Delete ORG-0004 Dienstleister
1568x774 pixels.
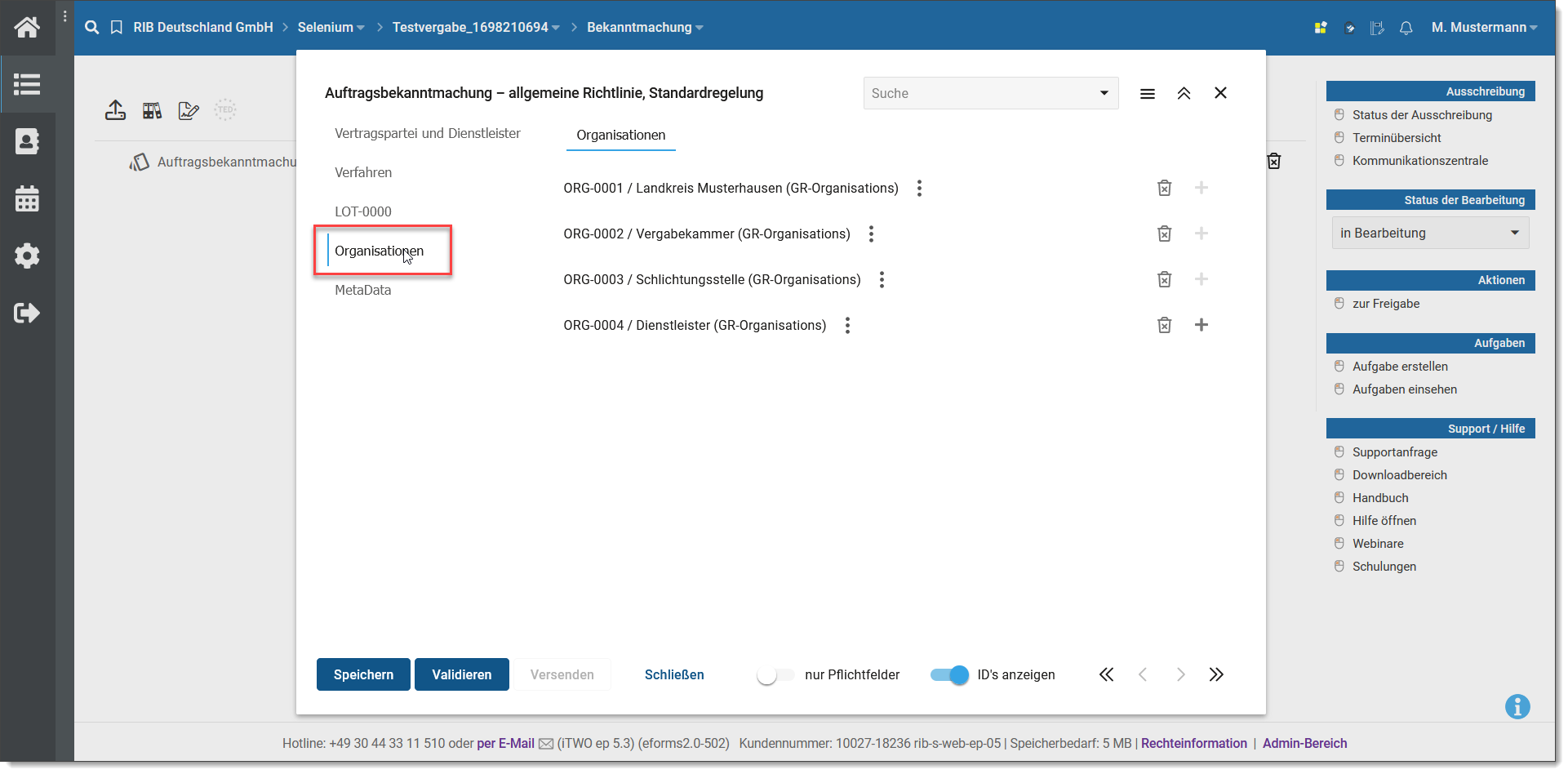tap(1165, 325)
